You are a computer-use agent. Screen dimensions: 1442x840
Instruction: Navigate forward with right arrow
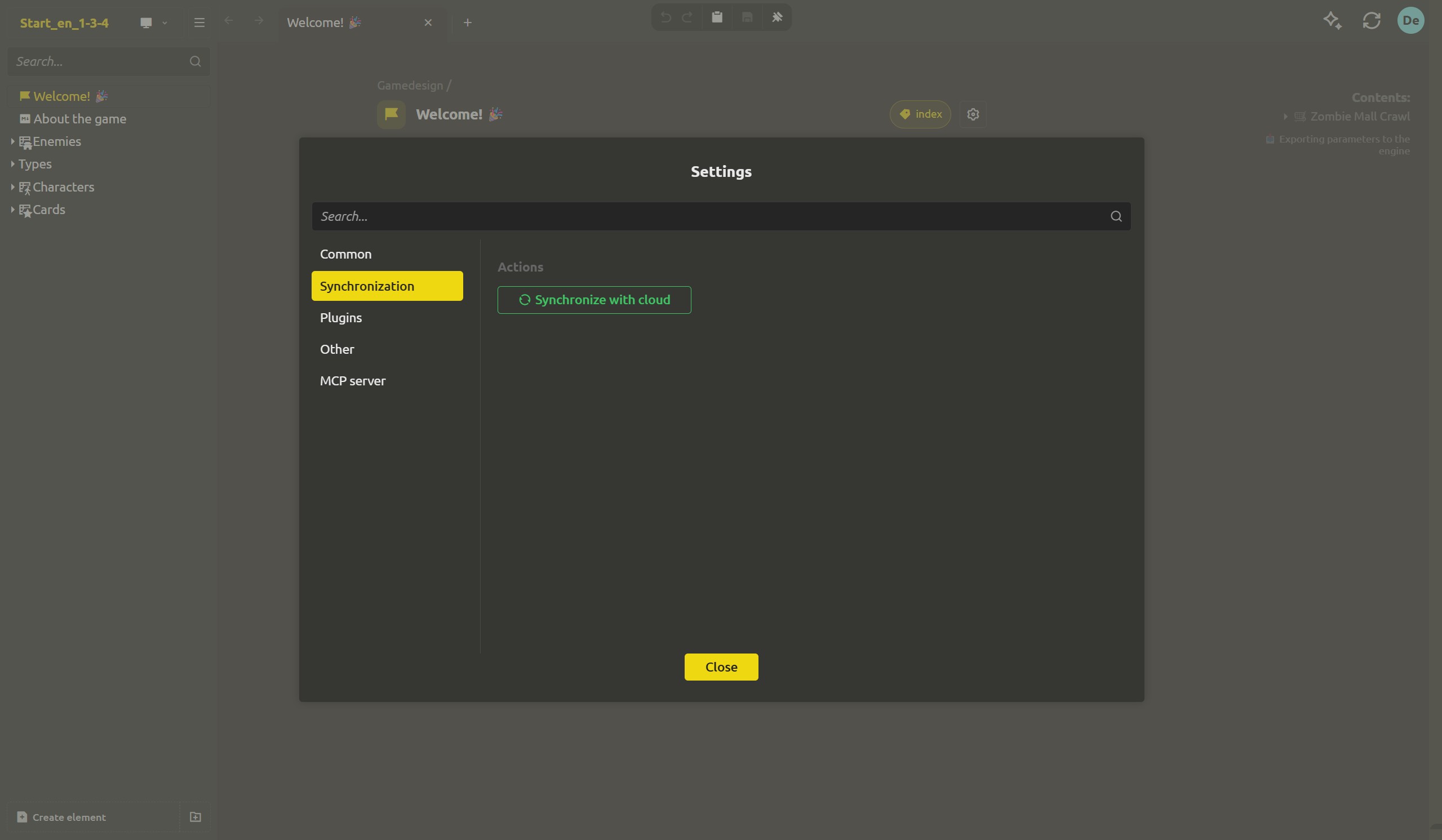point(259,21)
